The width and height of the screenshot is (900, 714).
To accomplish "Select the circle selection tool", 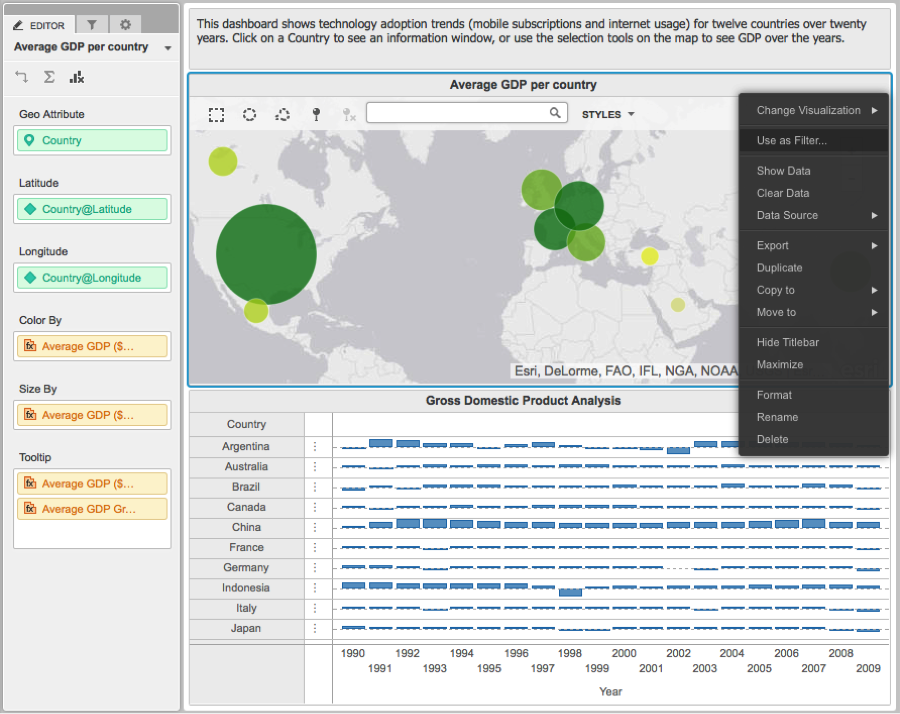I will [x=249, y=113].
